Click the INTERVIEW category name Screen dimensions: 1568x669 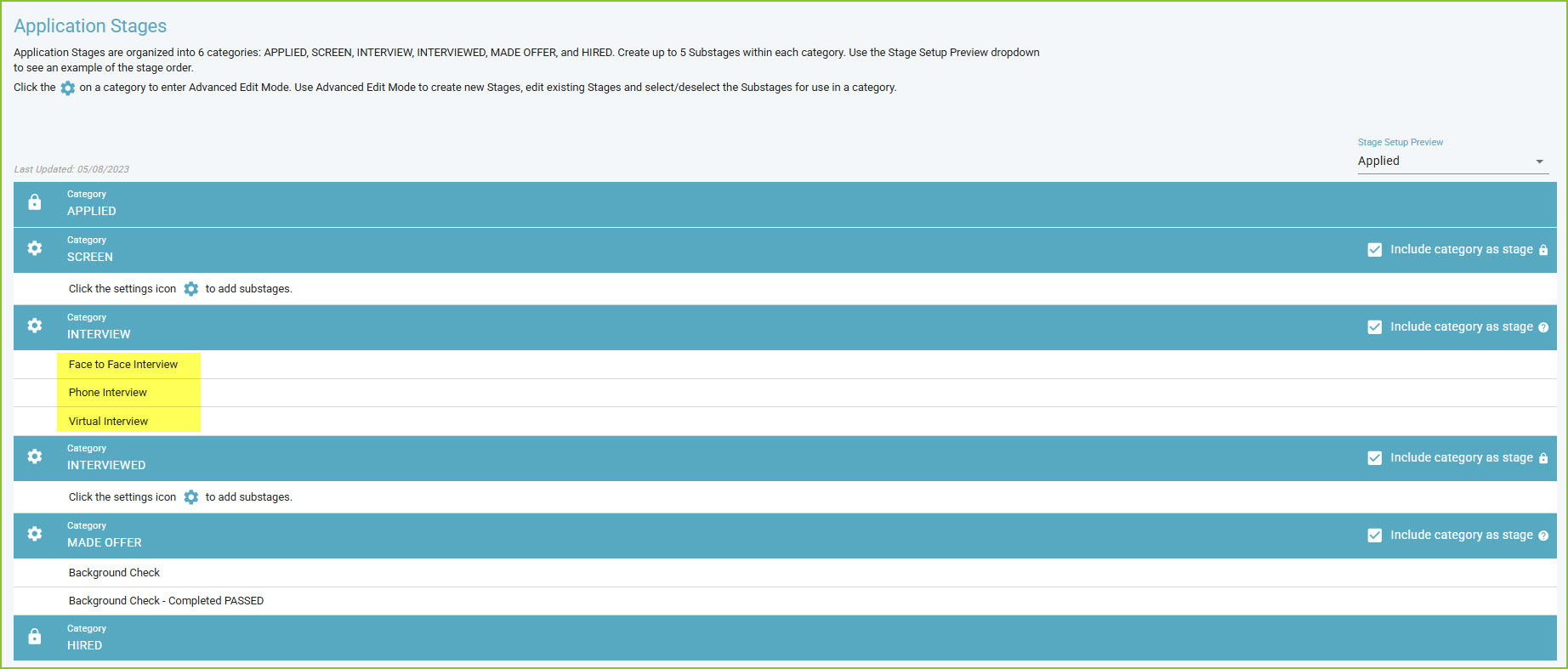[99, 334]
